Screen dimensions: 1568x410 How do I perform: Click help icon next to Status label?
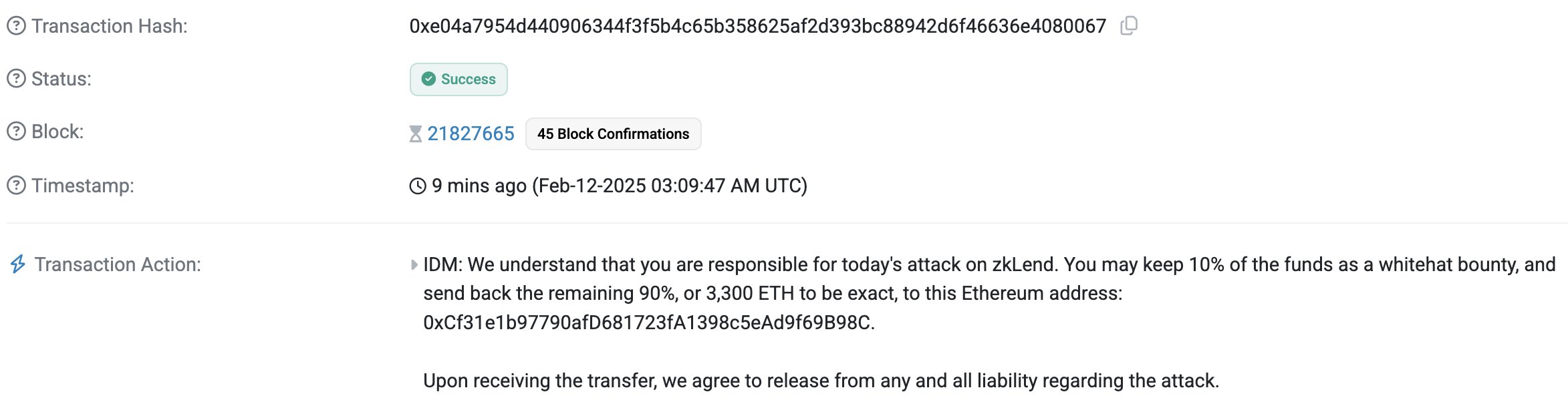pos(16,79)
